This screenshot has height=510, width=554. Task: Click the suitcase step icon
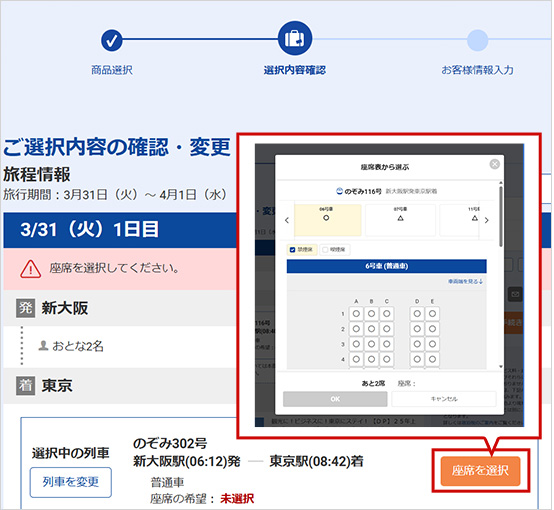295,38
